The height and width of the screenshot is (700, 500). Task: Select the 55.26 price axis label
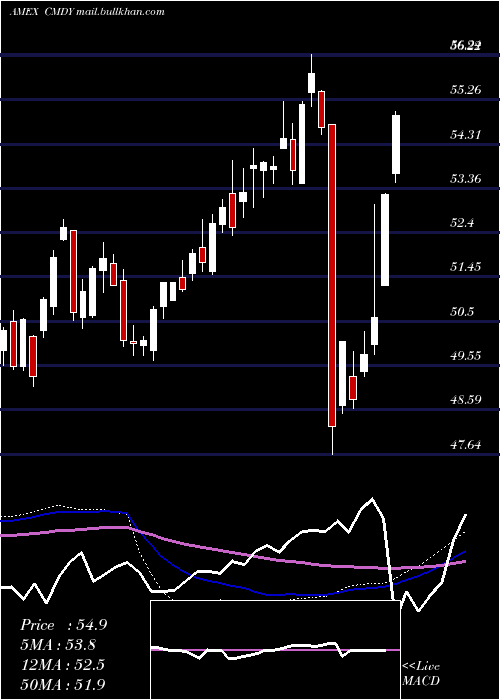click(x=465, y=89)
